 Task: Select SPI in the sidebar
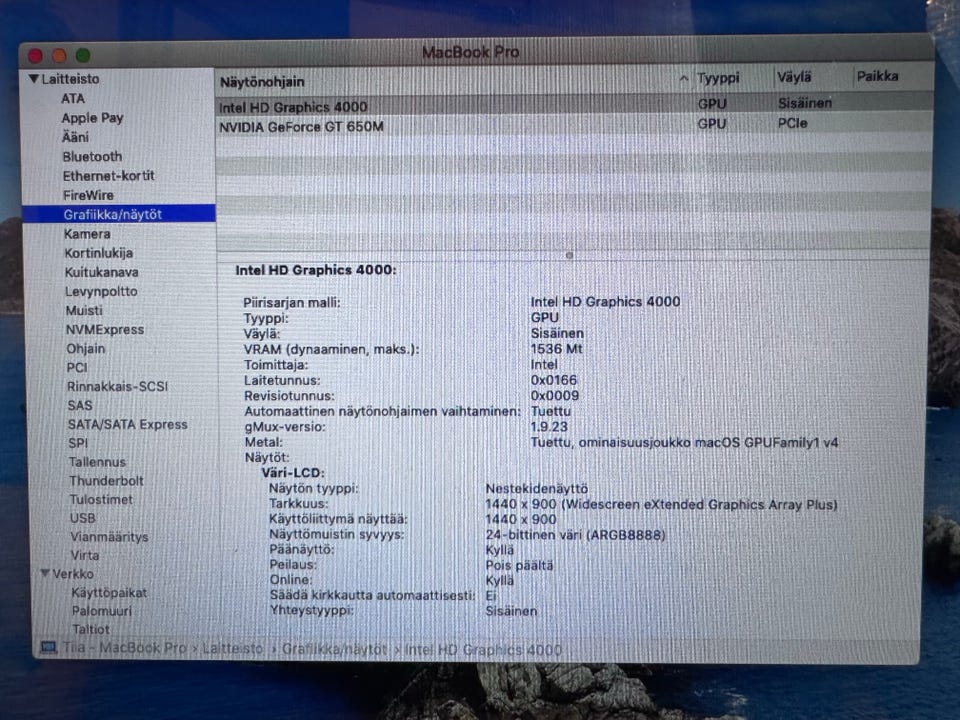[x=78, y=443]
